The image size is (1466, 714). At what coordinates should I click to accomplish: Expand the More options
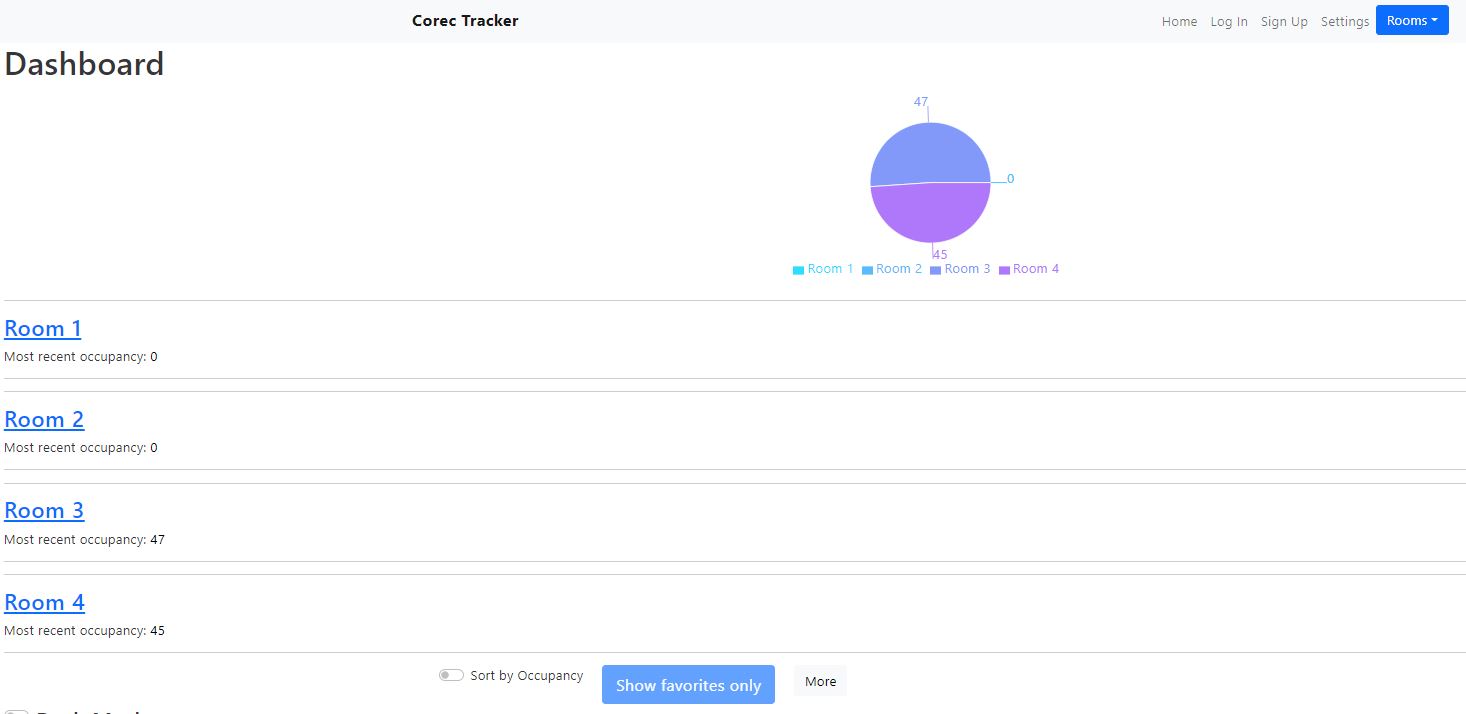(819, 681)
